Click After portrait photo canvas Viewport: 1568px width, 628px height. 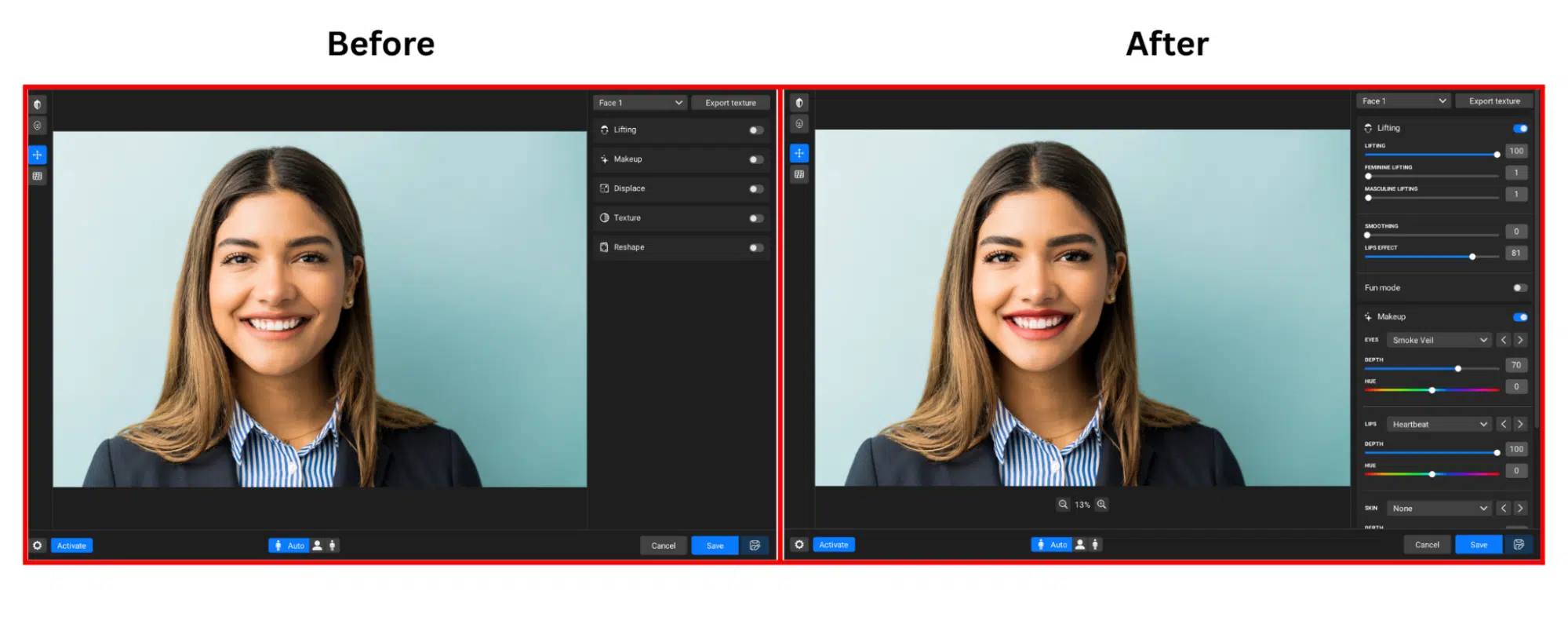1082,308
